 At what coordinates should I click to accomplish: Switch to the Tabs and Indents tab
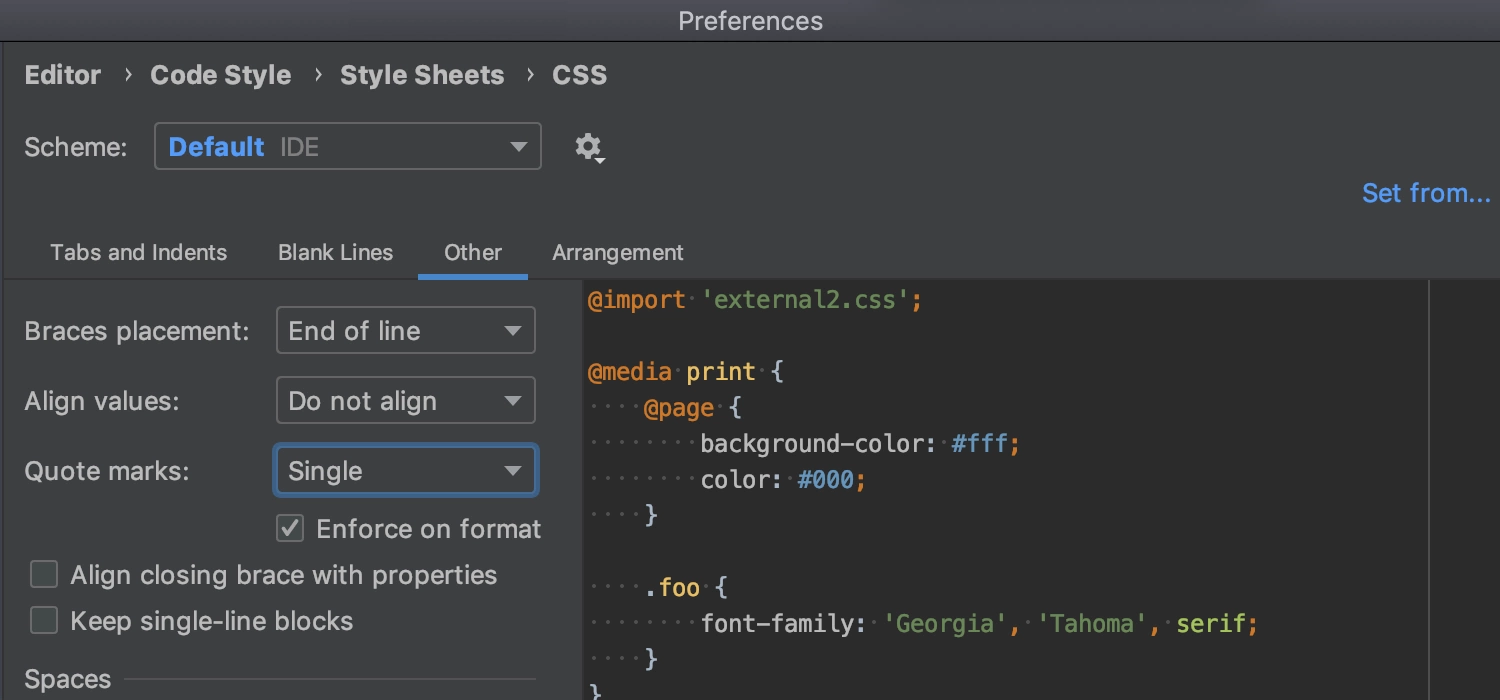pos(139,253)
